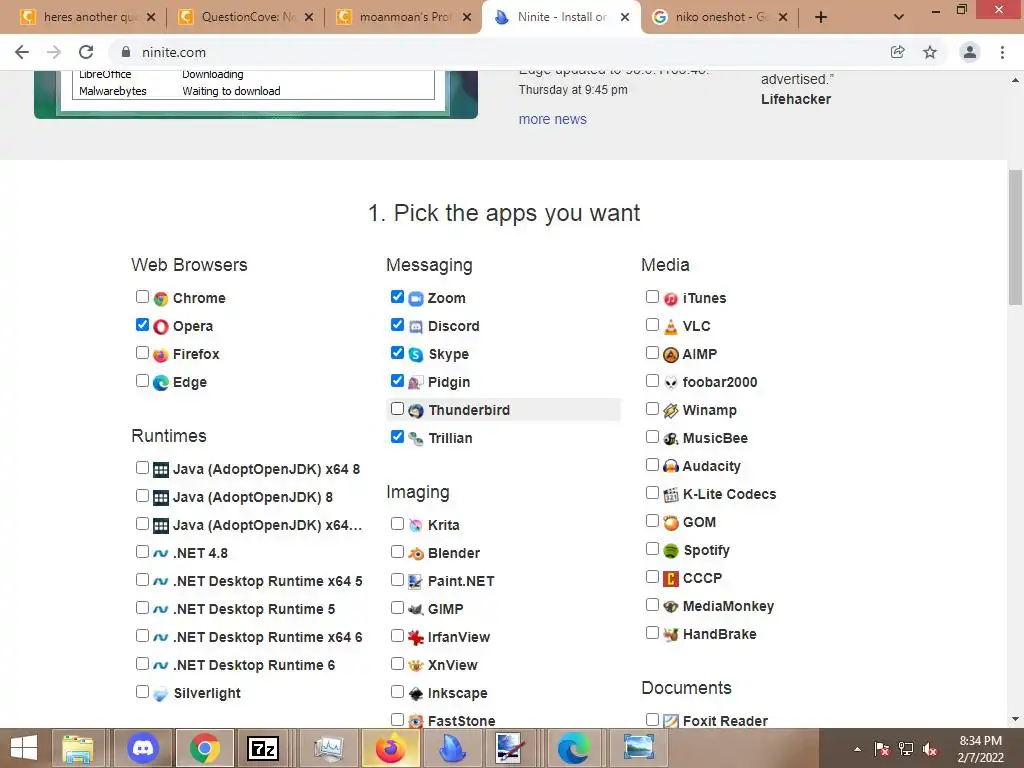This screenshot has height=768, width=1024.
Task: Check the HandBrake checkbox
Action: pyautogui.click(x=652, y=633)
